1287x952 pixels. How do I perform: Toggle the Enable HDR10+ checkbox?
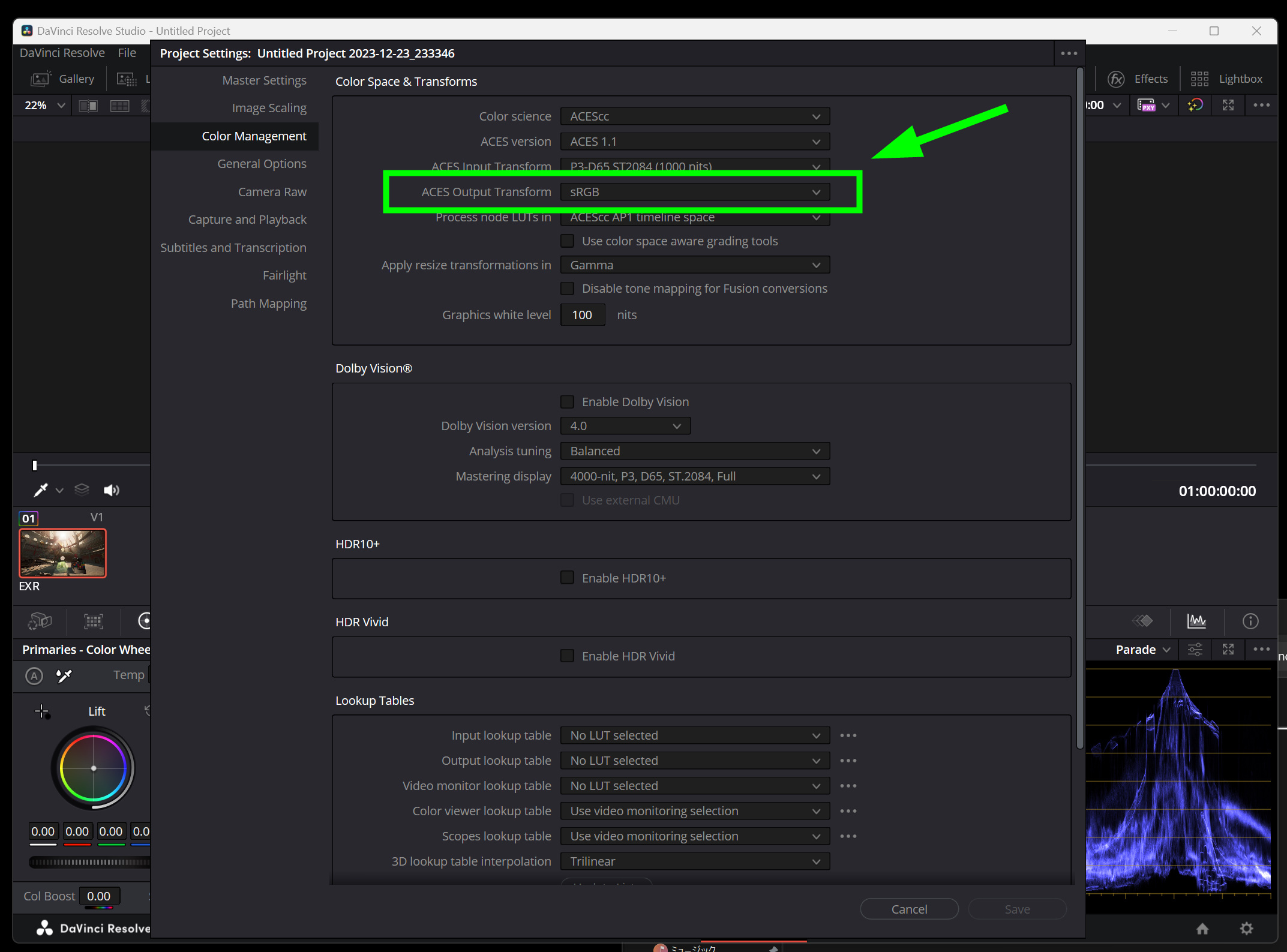(x=567, y=578)
